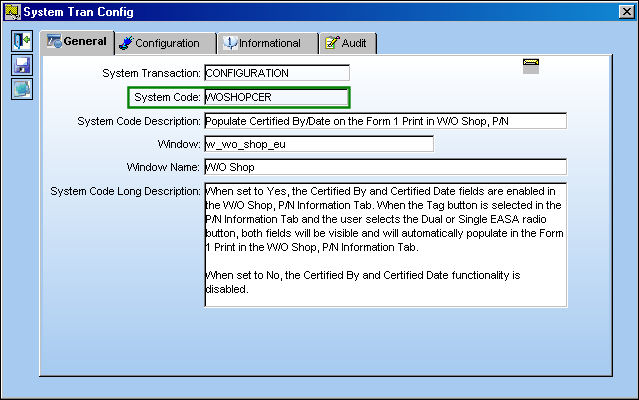This screenshot has height=400, width=639.
Task: Click the Window Name label
Action: pos(163,167)
